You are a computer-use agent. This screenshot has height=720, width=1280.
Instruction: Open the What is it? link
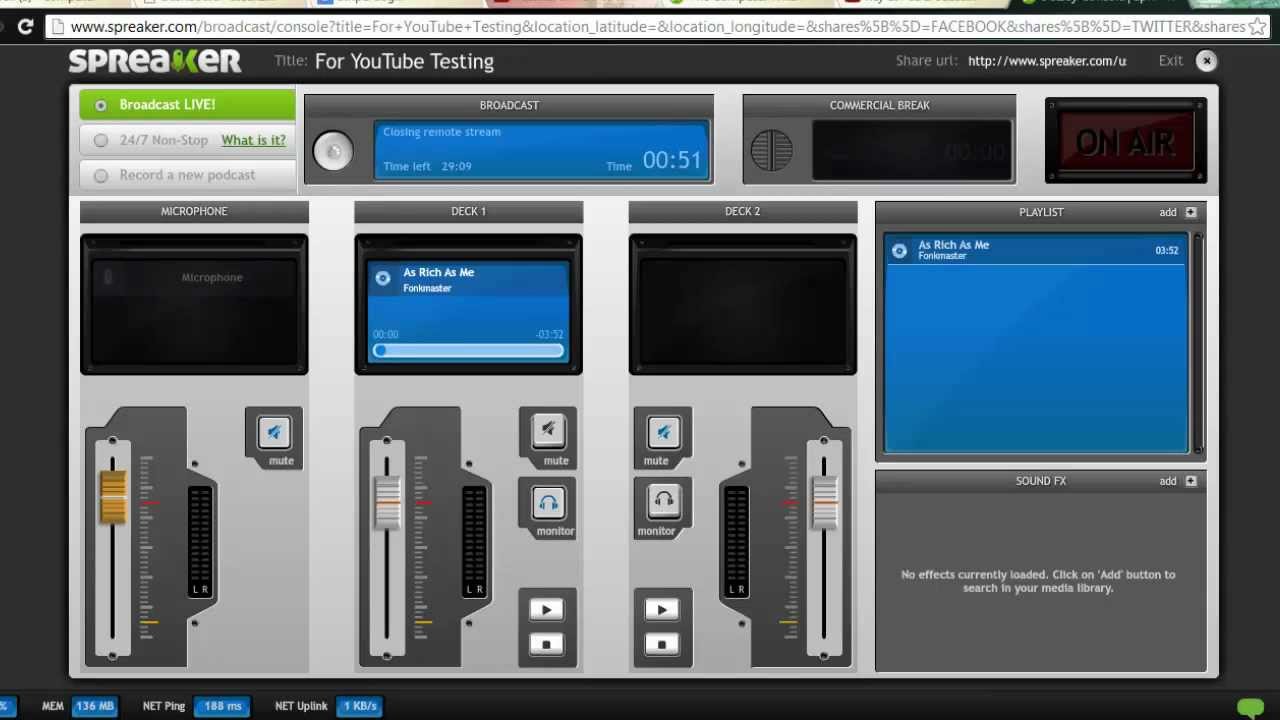(253, 140)
